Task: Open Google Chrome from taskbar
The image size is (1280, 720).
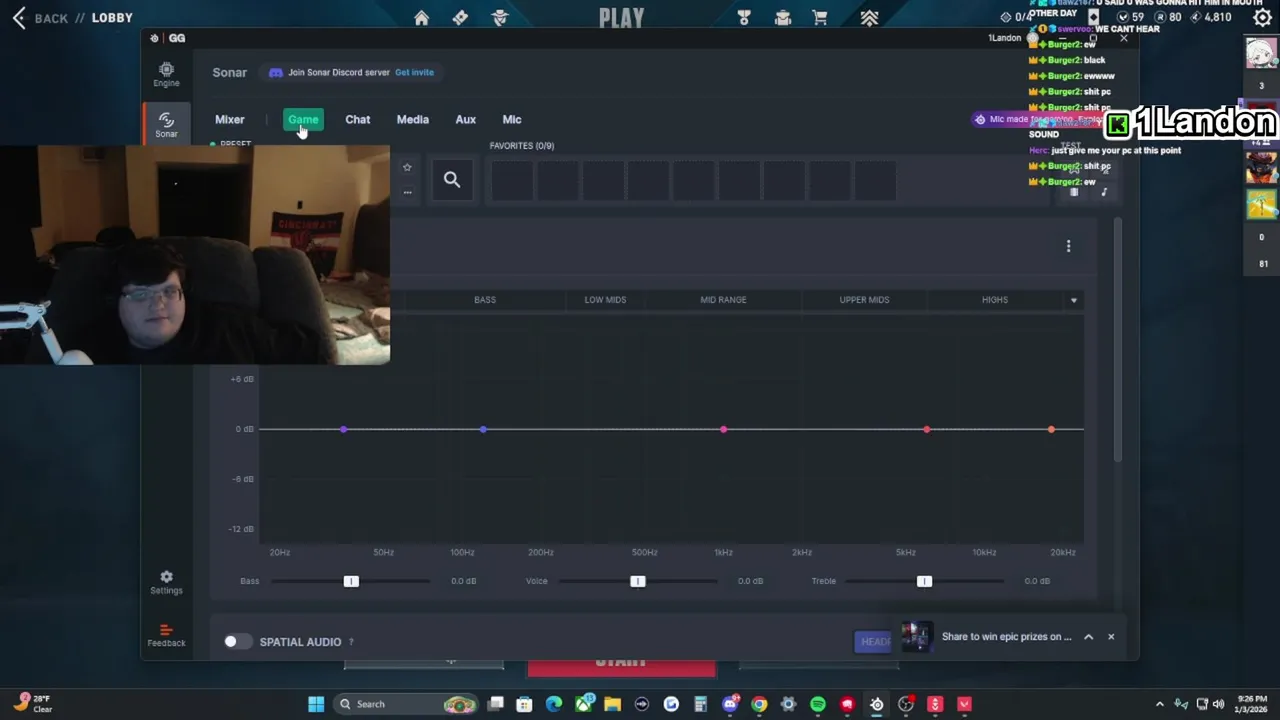Action: pyautogui.click(x=759, y=704)
